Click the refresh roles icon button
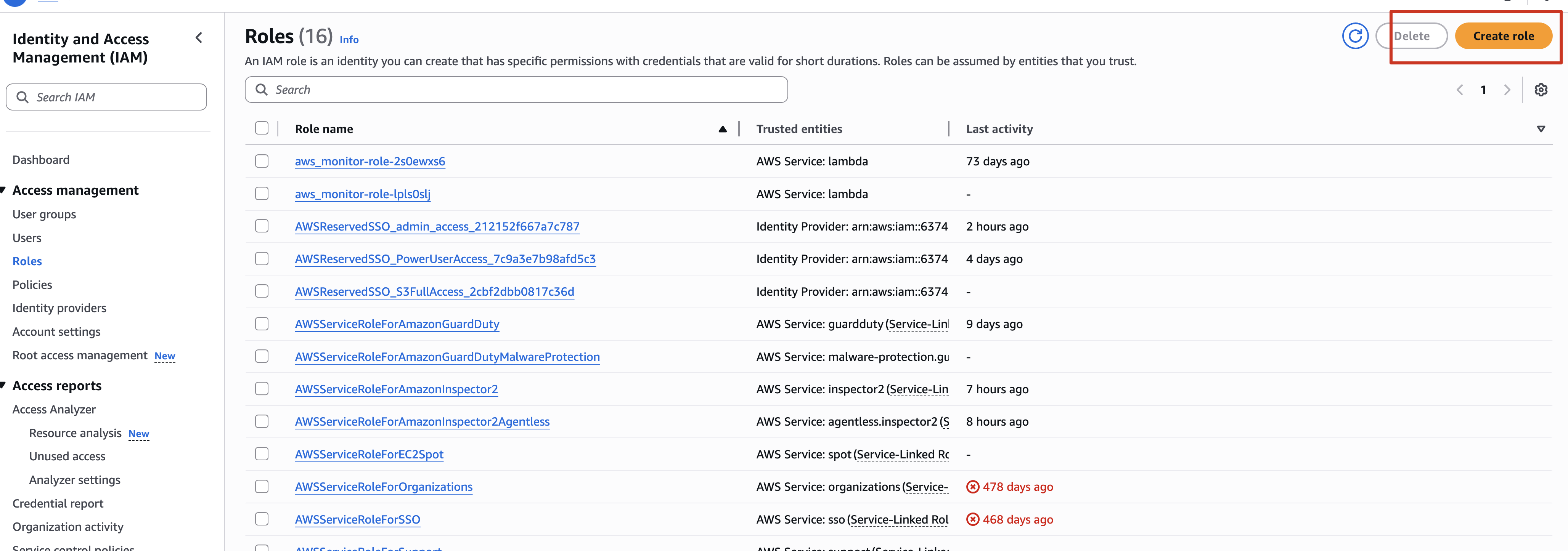The image size is (1568, 551). 1355,36
